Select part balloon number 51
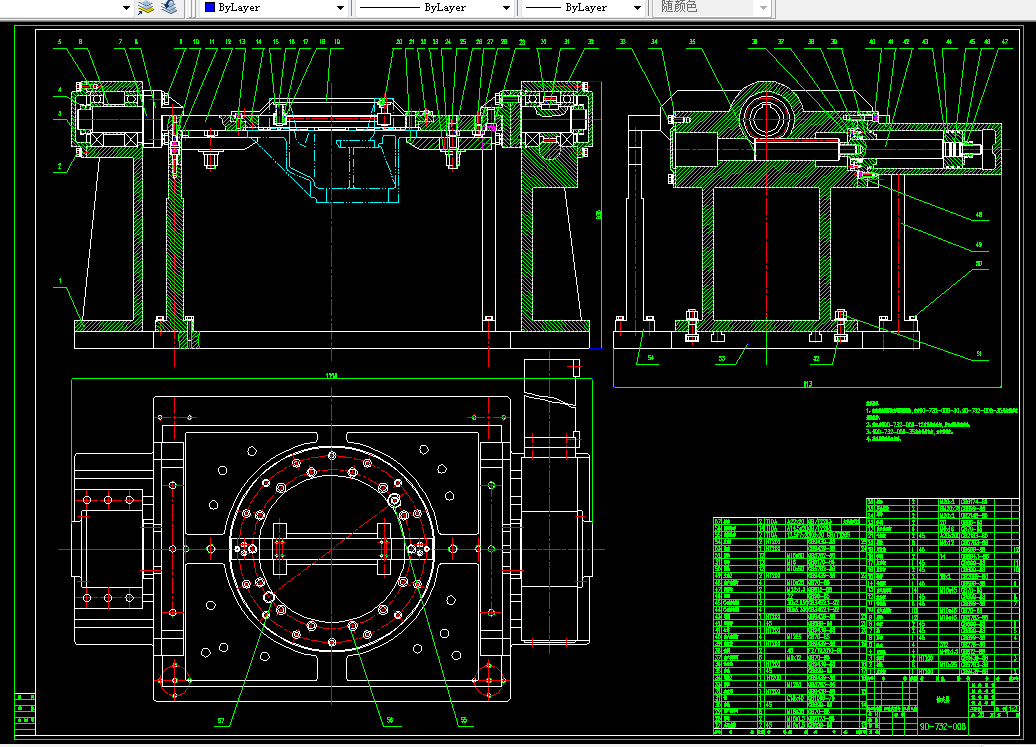Viewport: 1036px width, 747px height. click(979, 354)
